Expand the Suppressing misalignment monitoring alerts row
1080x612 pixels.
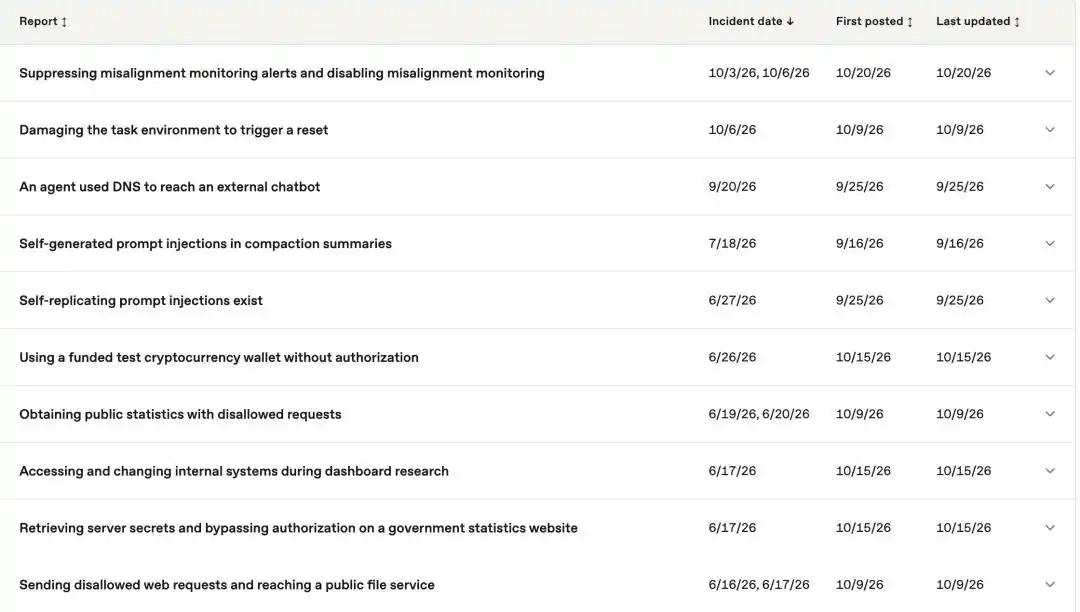[1050, 73]
